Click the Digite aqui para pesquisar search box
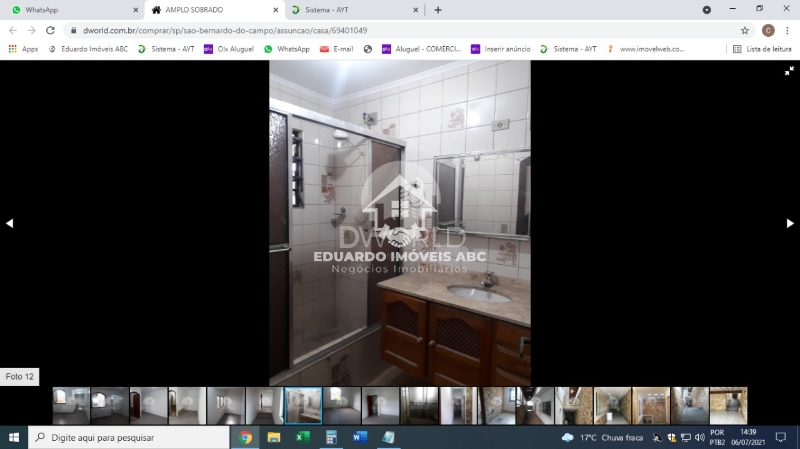The height and width of the screenshot is (449, 800). click(129, 437)
